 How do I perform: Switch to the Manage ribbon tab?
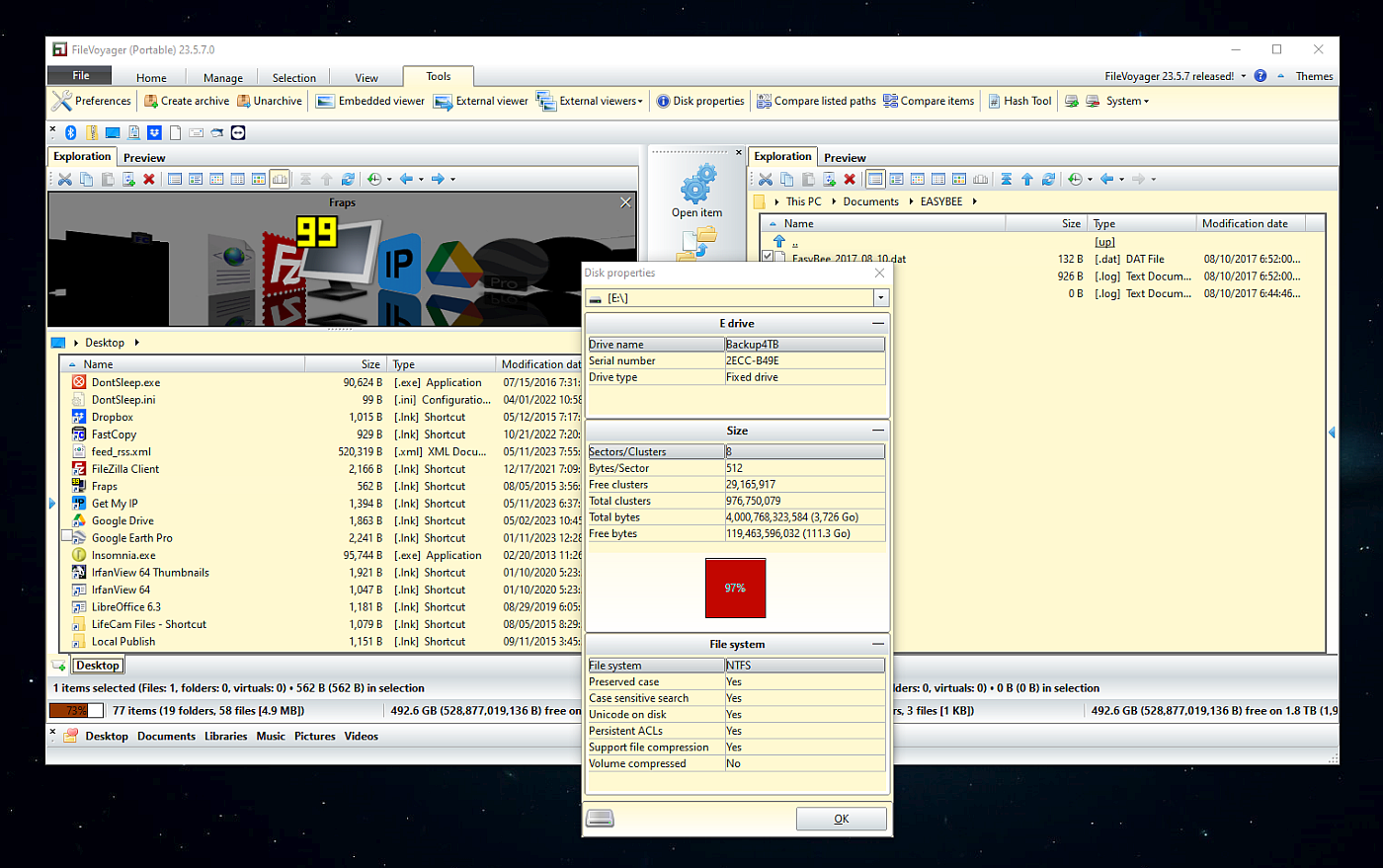click(x=223, y=77)
